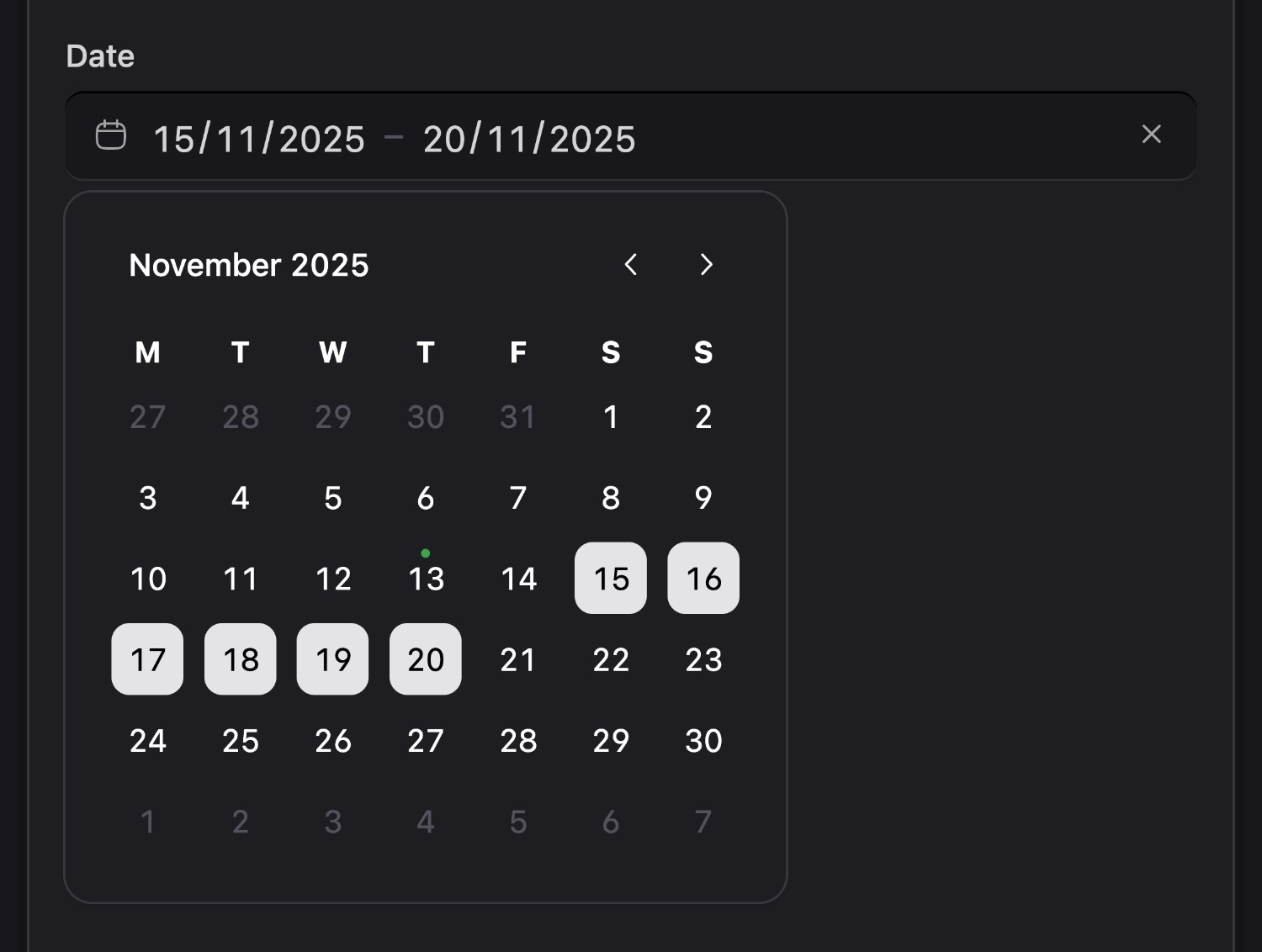Image resolution: width=1262 pixels, height=952 pixels.
Task: Pick November 8 in the Saturday column
Action: (610, 497)
